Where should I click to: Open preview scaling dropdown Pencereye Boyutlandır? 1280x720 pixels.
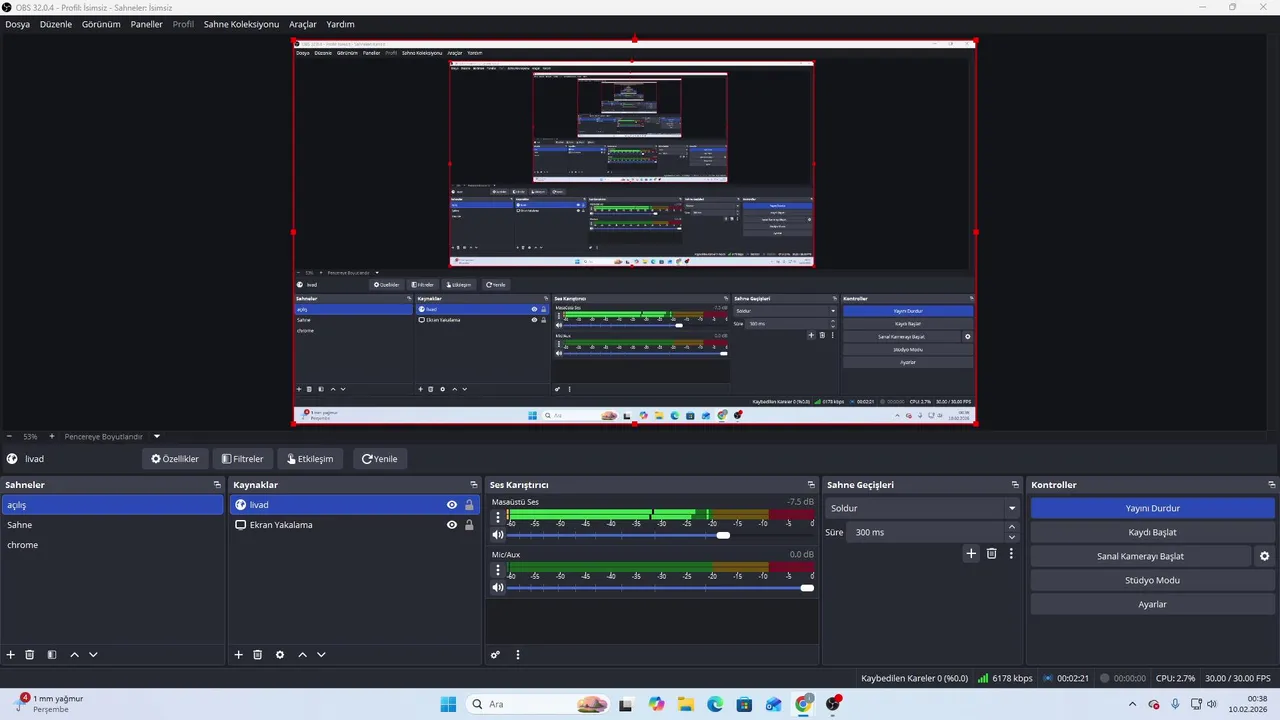pyautogui.click(x=113, y=436)
